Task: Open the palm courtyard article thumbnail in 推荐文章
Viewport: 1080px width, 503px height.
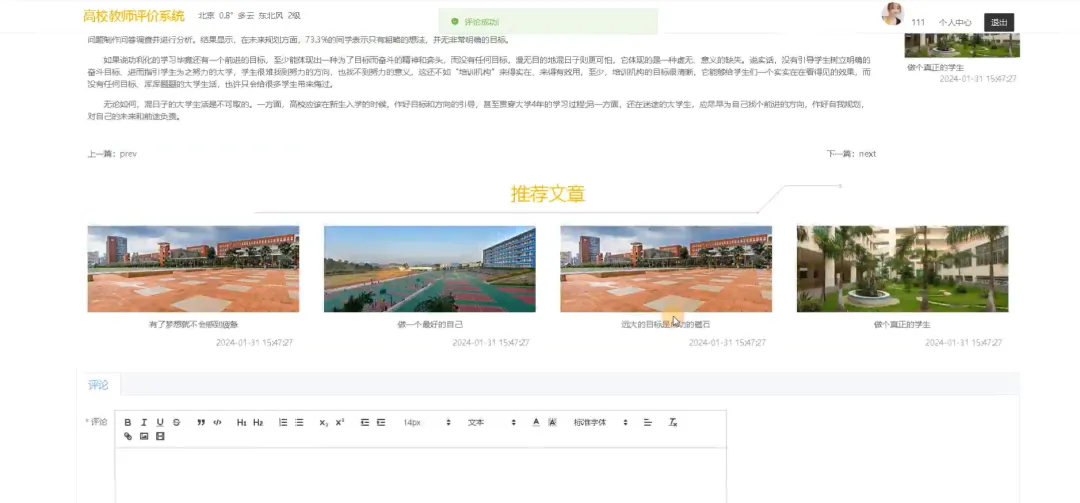Action: (x=902, y=269)
